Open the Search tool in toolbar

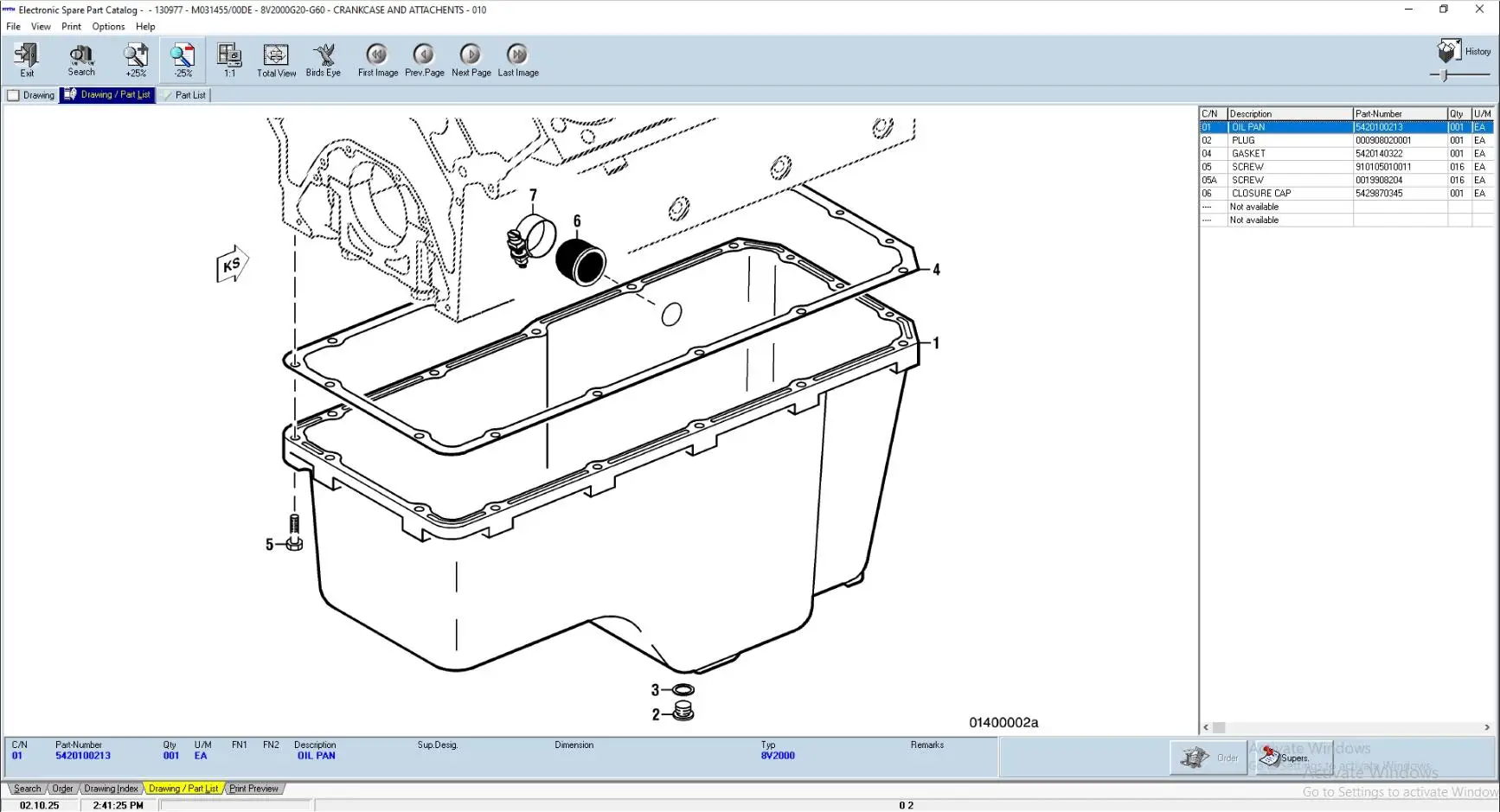click(81, 60)
